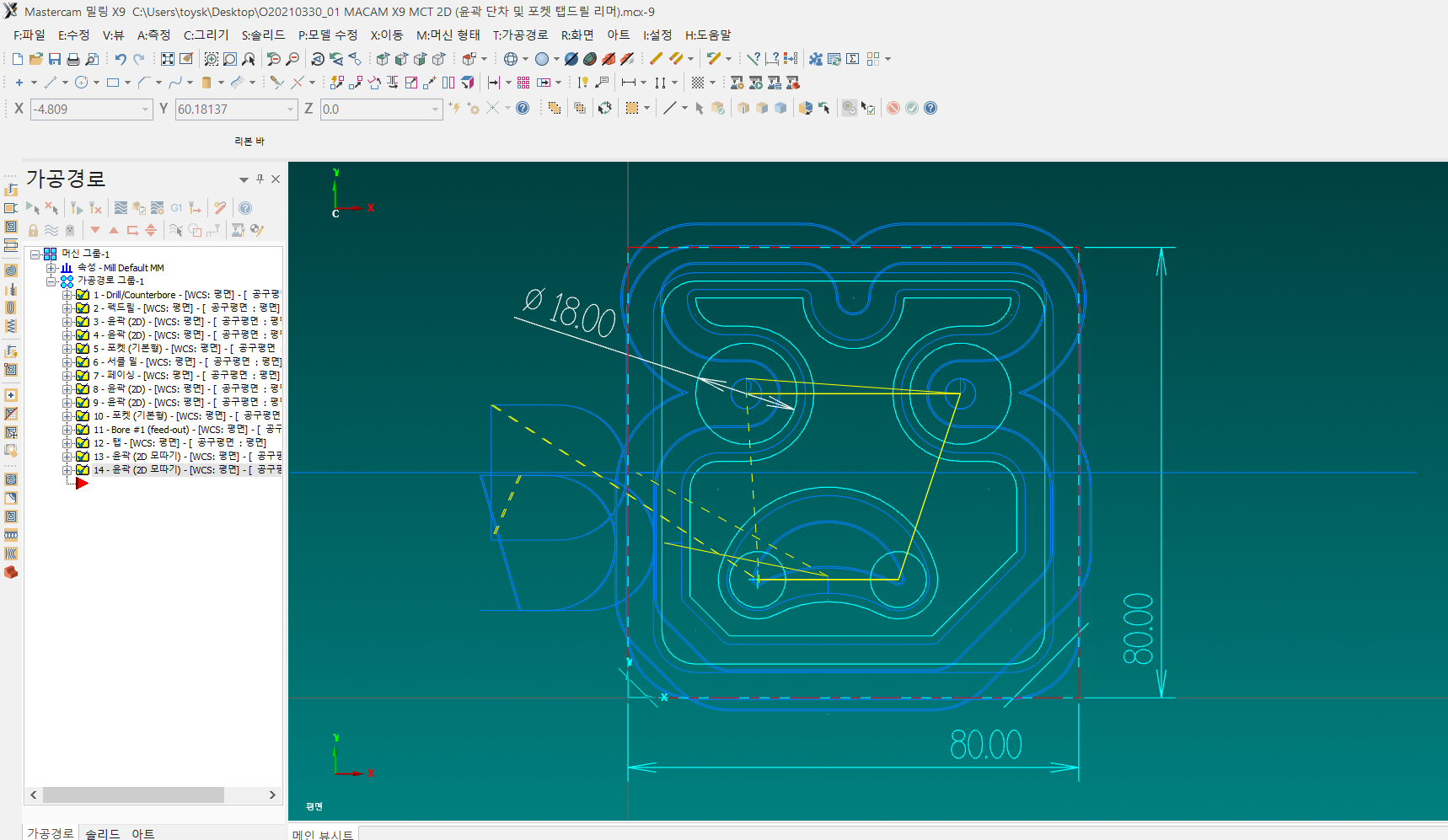Select the fillet entities tool
The height and width of the screenshot is (840, 1448).
[x=144, y=83]
